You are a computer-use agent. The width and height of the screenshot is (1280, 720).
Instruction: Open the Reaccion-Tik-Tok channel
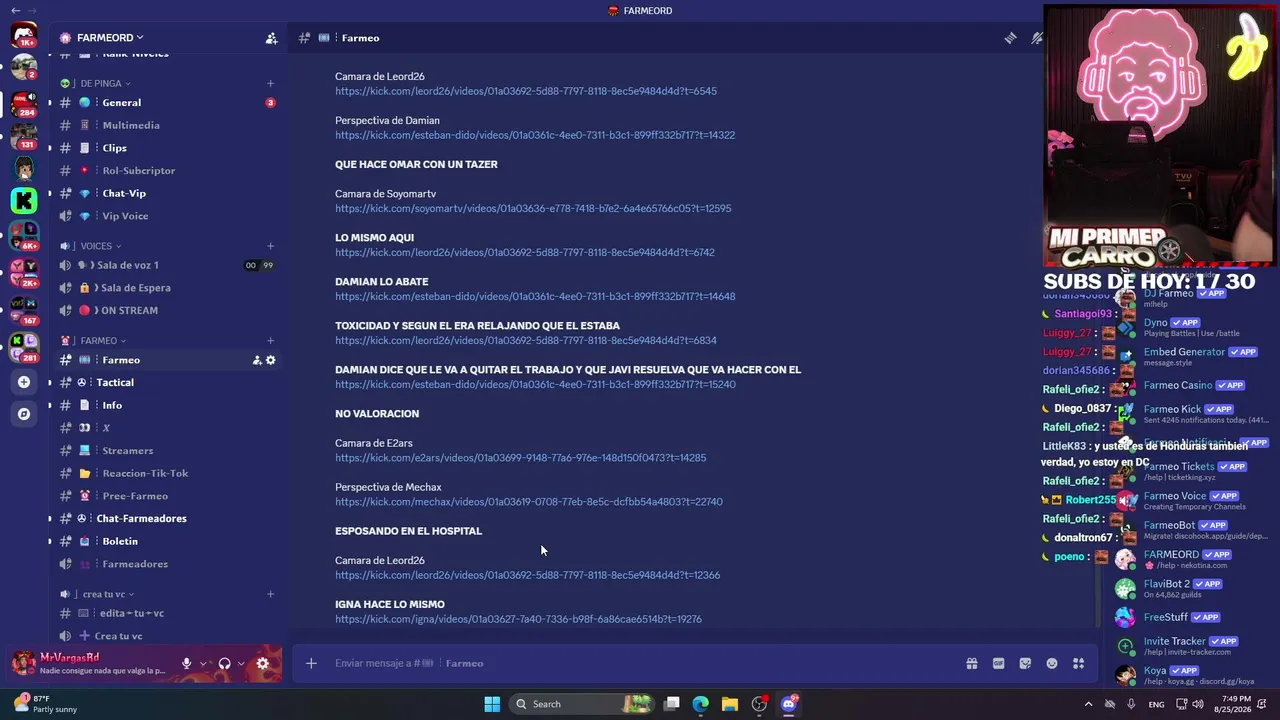point(166,473)
